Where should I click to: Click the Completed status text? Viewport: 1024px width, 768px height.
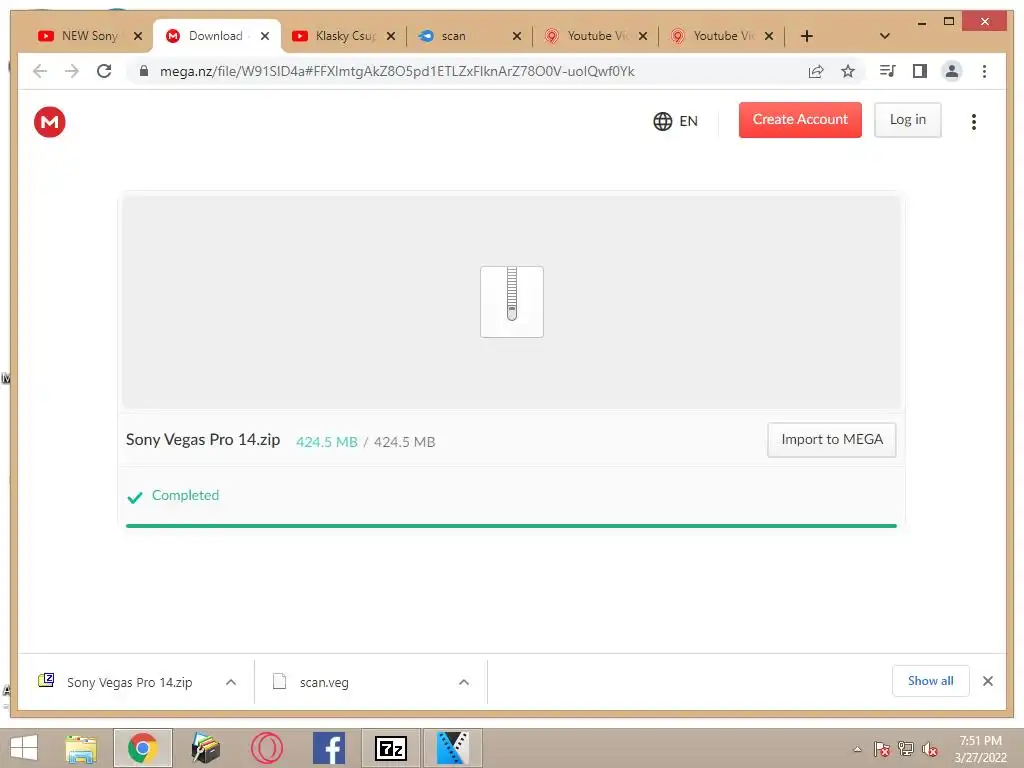tap(185, 495)
